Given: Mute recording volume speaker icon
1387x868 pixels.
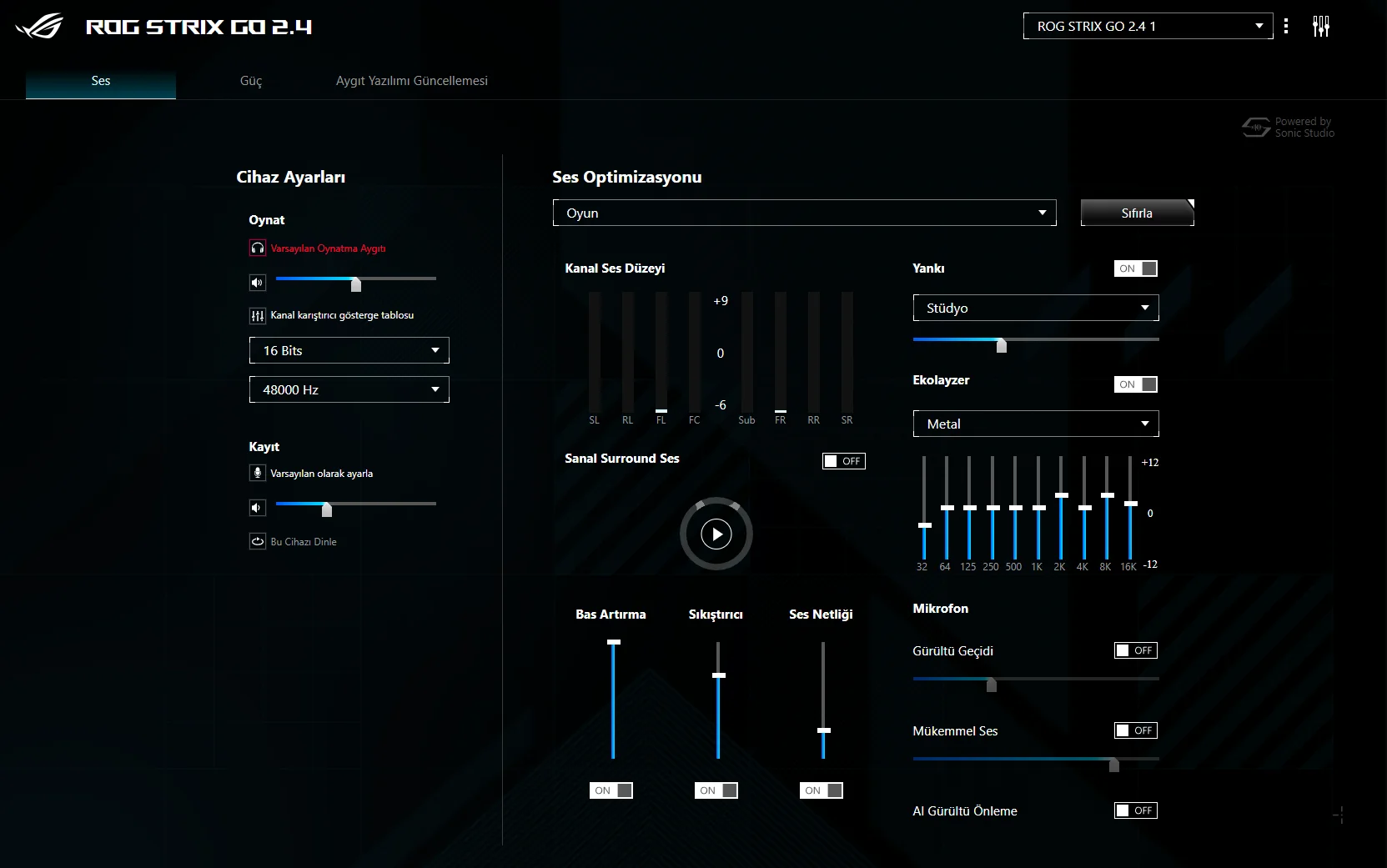Looking at the screenshot, I should point(258,507).
